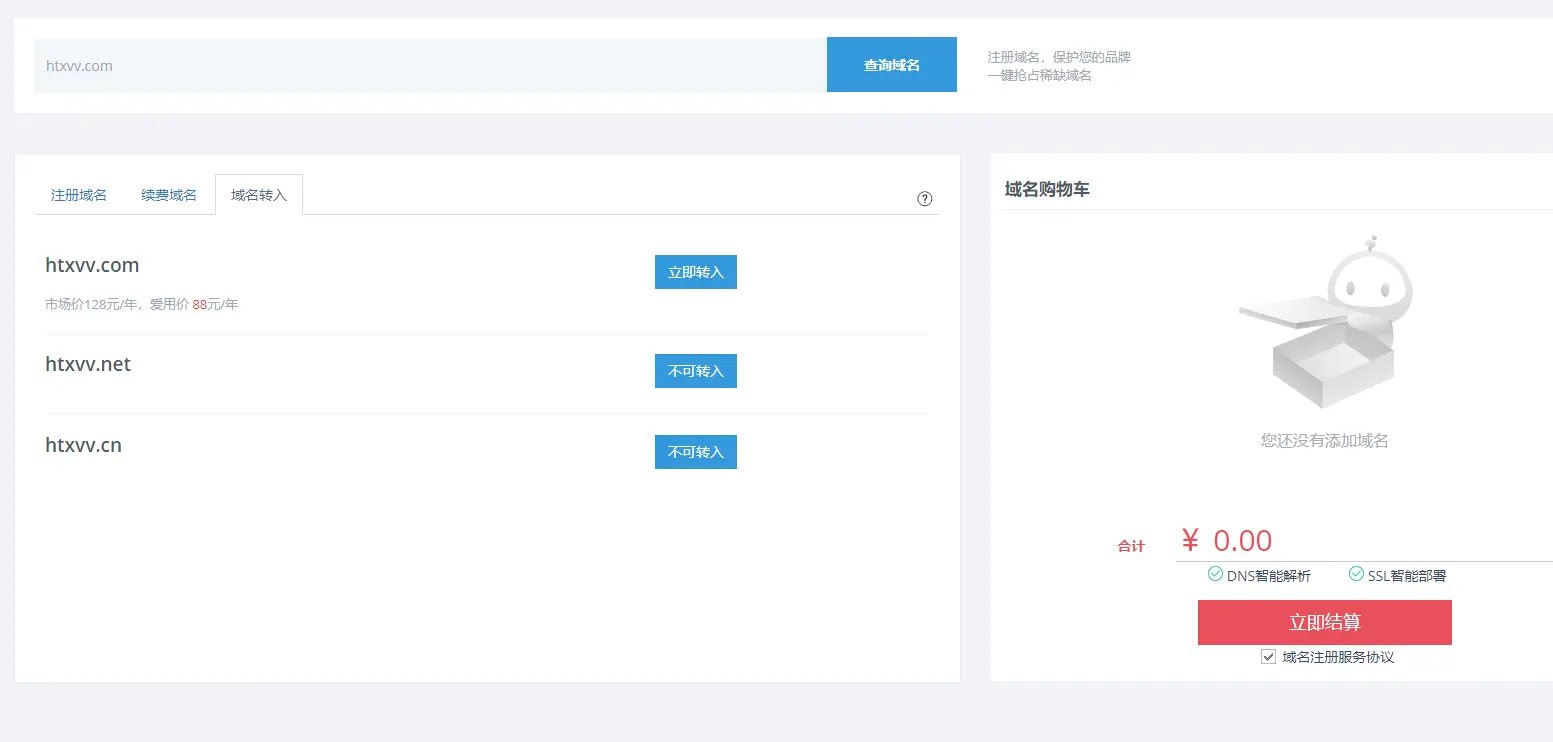
Task: Open the 续费域名 tab
Action: 169,195
